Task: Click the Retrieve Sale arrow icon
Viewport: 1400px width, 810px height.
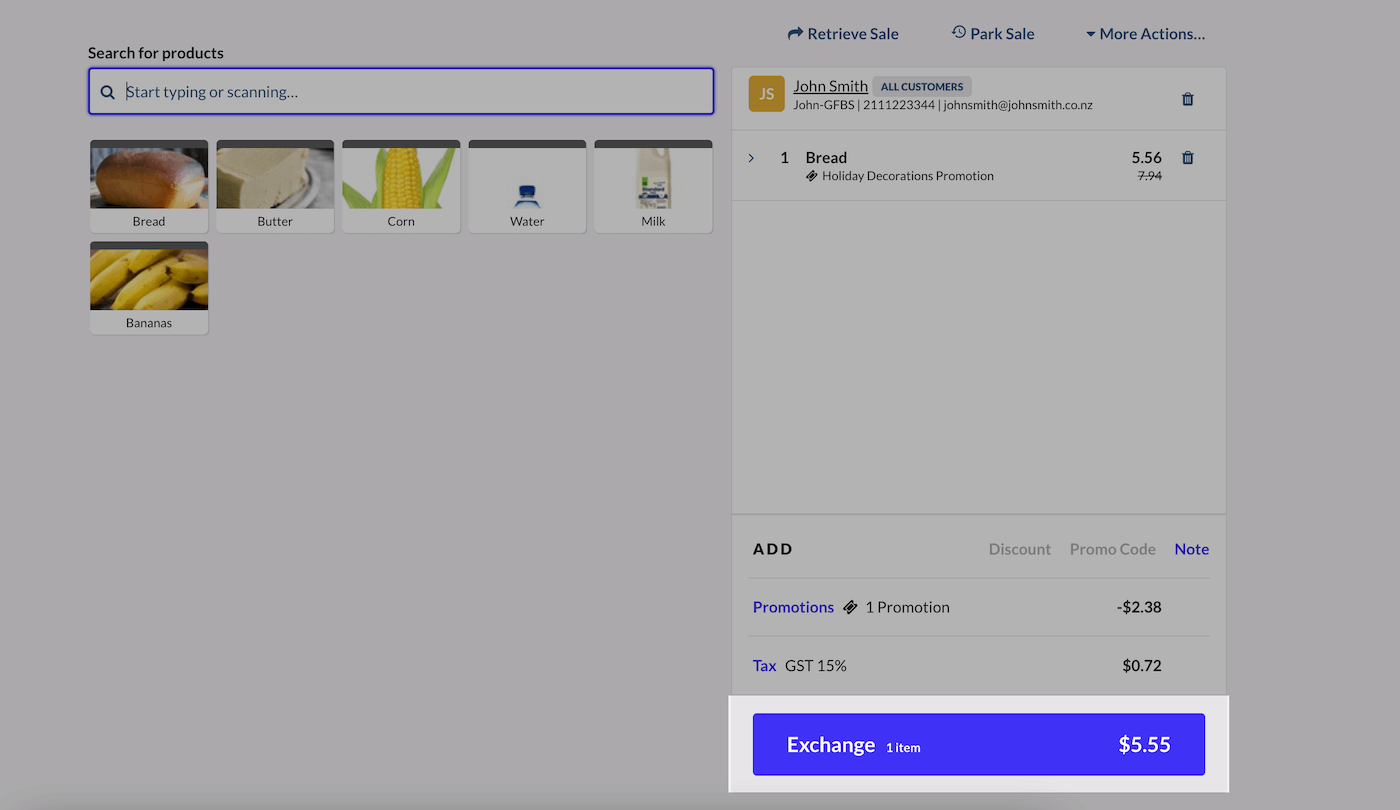Action: 795,33
